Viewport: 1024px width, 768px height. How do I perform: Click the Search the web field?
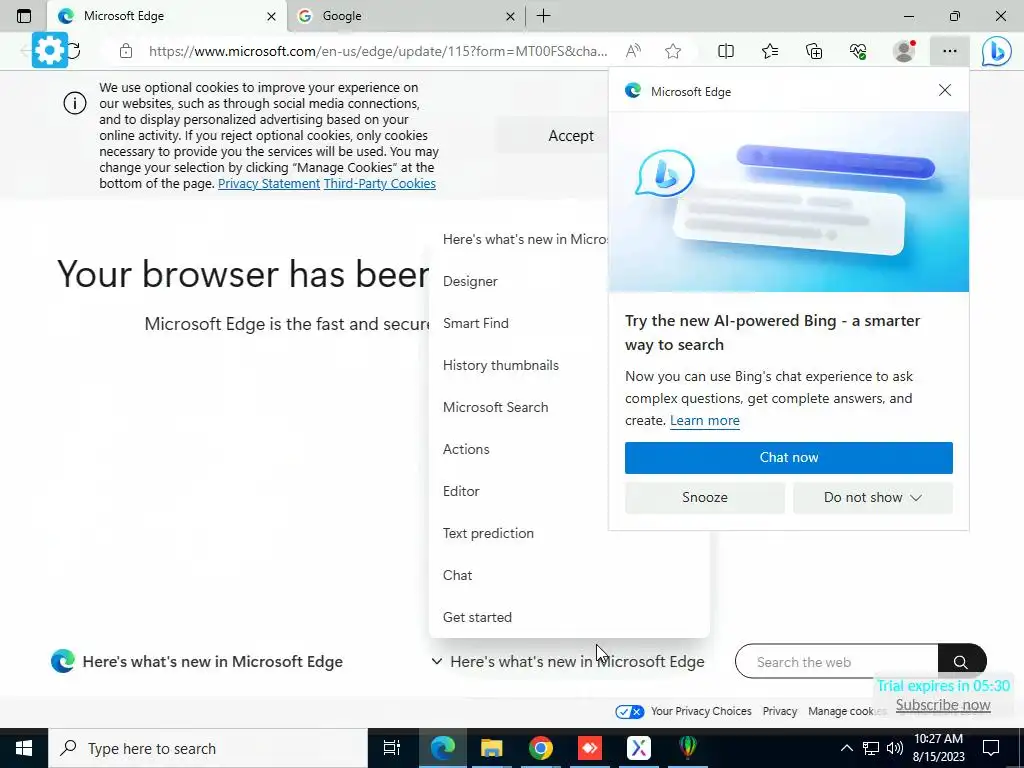837,662
